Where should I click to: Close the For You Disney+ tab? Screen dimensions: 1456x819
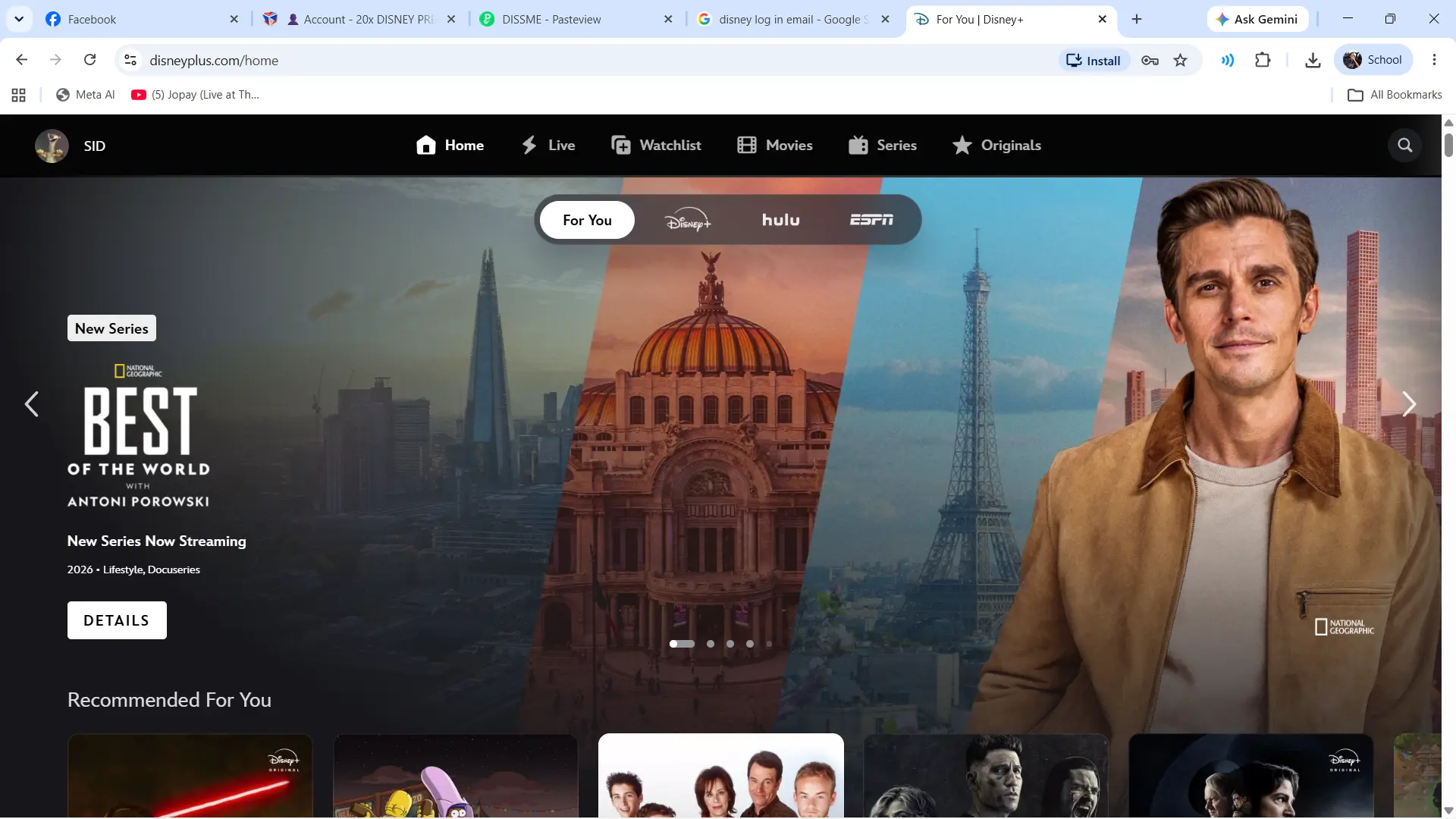tap(1103, 19)
